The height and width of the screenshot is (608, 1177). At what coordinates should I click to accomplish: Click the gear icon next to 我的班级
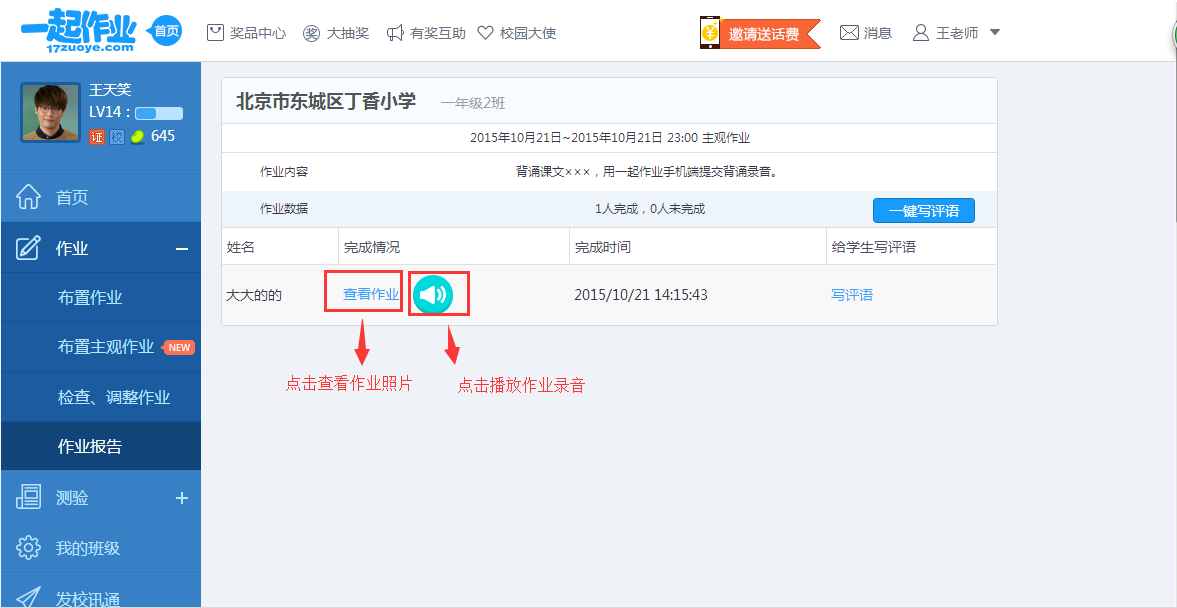point(28,548)
